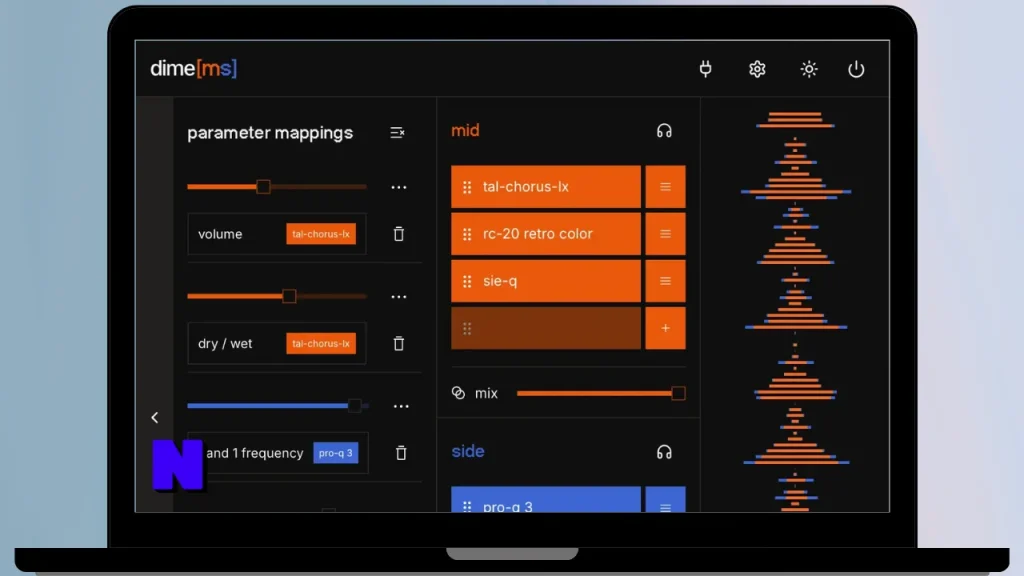Select the rc-20 retro color plugin slot
Screen dimensions: 1024x576
(x=546, y=234)
